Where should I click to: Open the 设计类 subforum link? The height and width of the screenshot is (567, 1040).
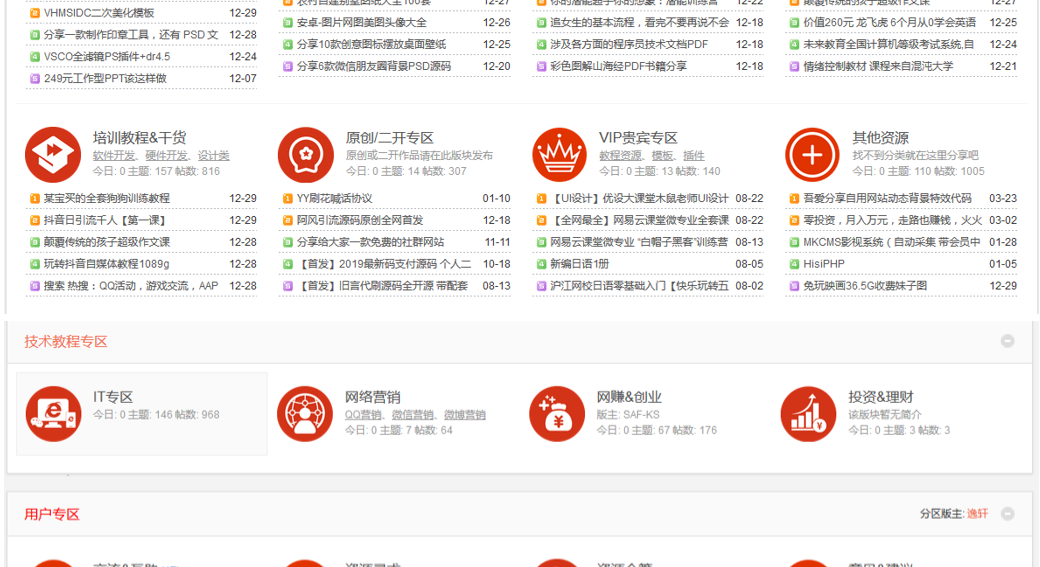213,156
